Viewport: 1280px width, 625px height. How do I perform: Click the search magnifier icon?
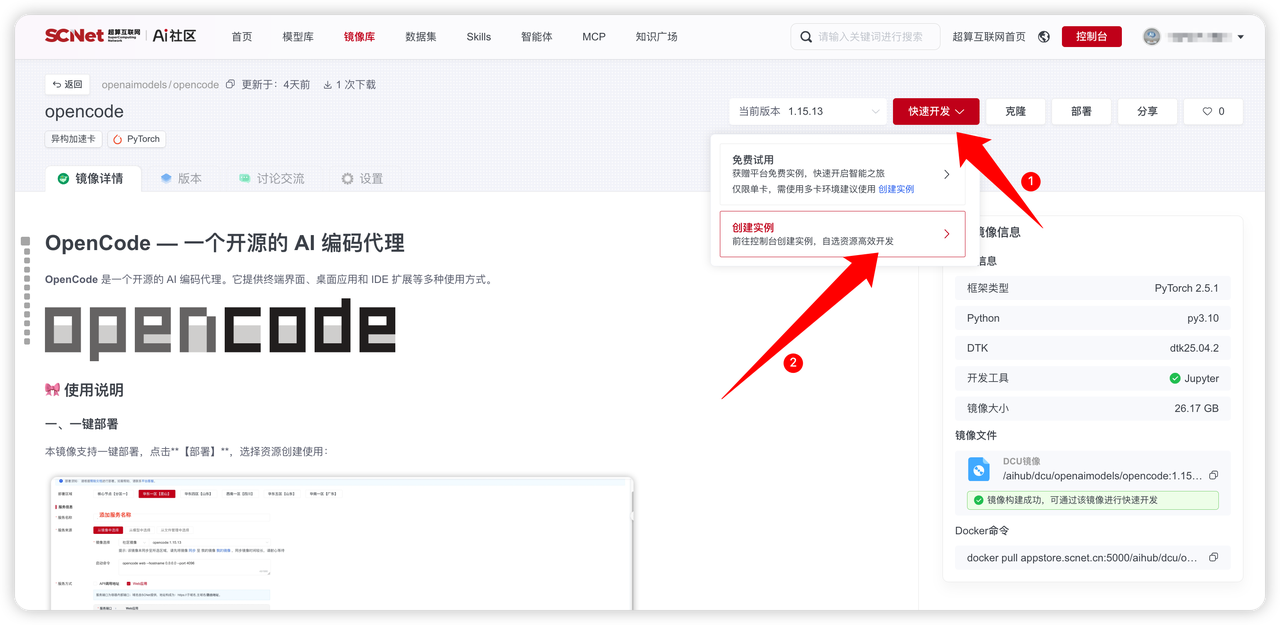pyautogui.click(x=806, y=37)
